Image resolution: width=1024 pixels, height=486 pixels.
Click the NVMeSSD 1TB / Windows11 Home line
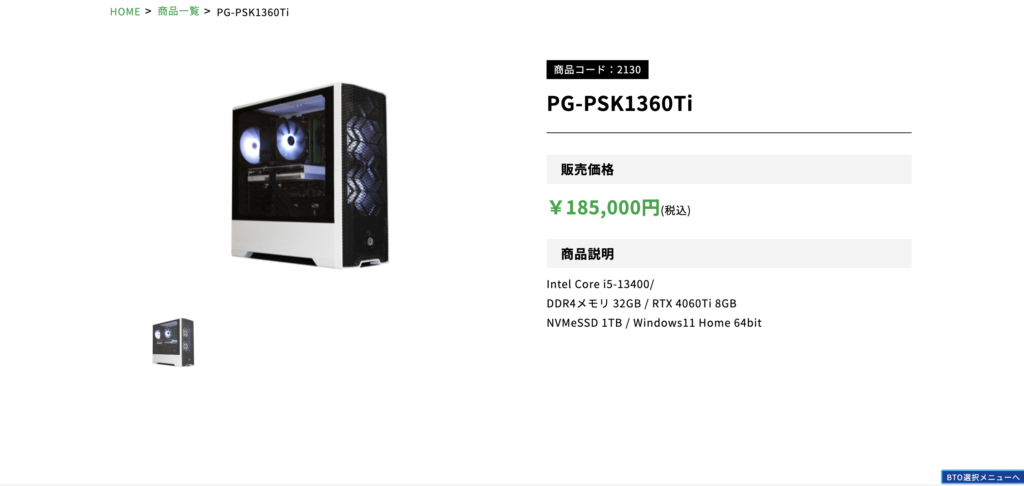(x=654, y=323)
